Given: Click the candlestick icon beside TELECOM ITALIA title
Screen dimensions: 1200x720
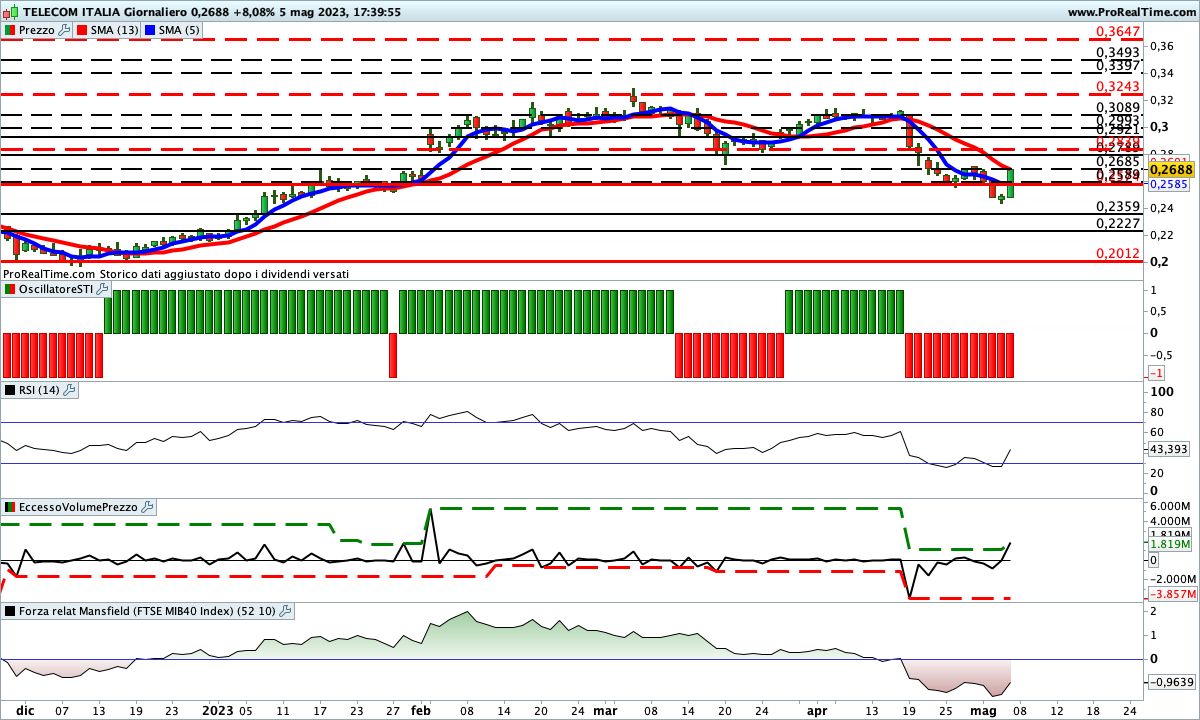Looking at the screenshot, I should coord(10,12).
